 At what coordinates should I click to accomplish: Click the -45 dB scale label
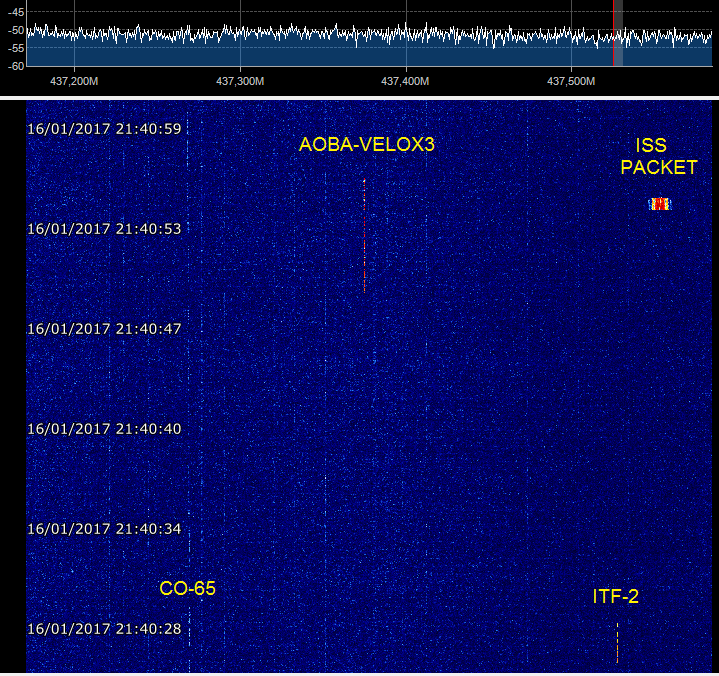point(16,12)
